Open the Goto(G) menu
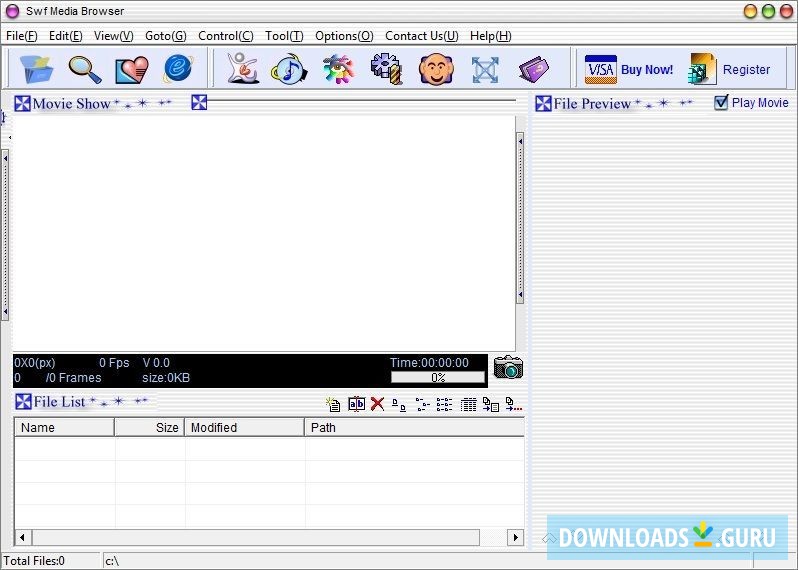798x570 pixels. pyautogui.click(x=165, y=36)
